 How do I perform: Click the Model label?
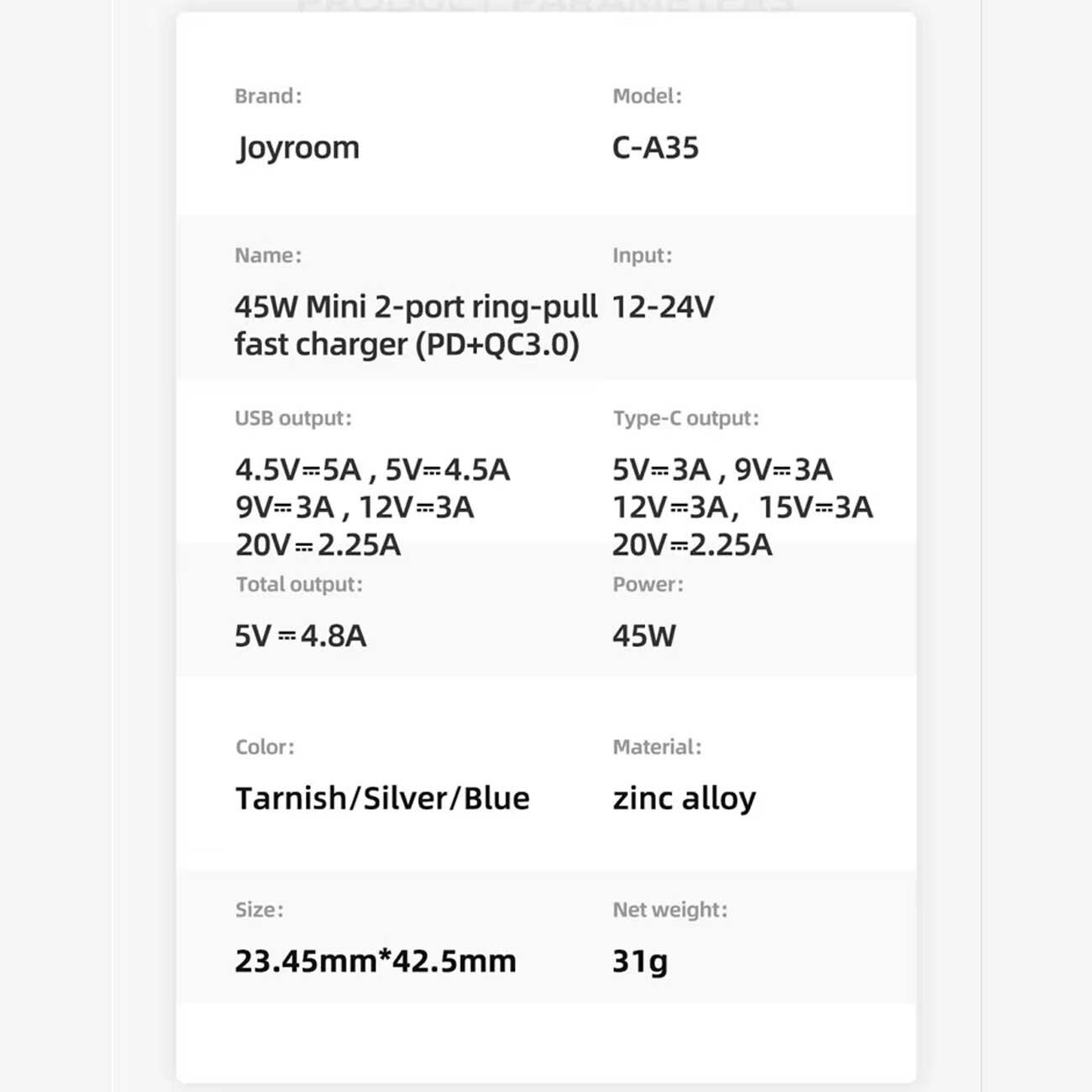[x=647, y=96]
